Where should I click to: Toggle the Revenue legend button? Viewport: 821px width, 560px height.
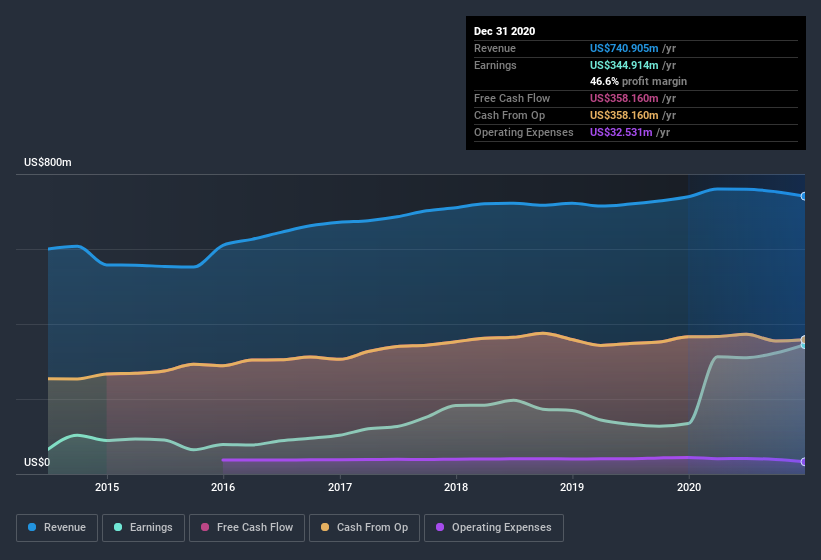click(57, 528)
